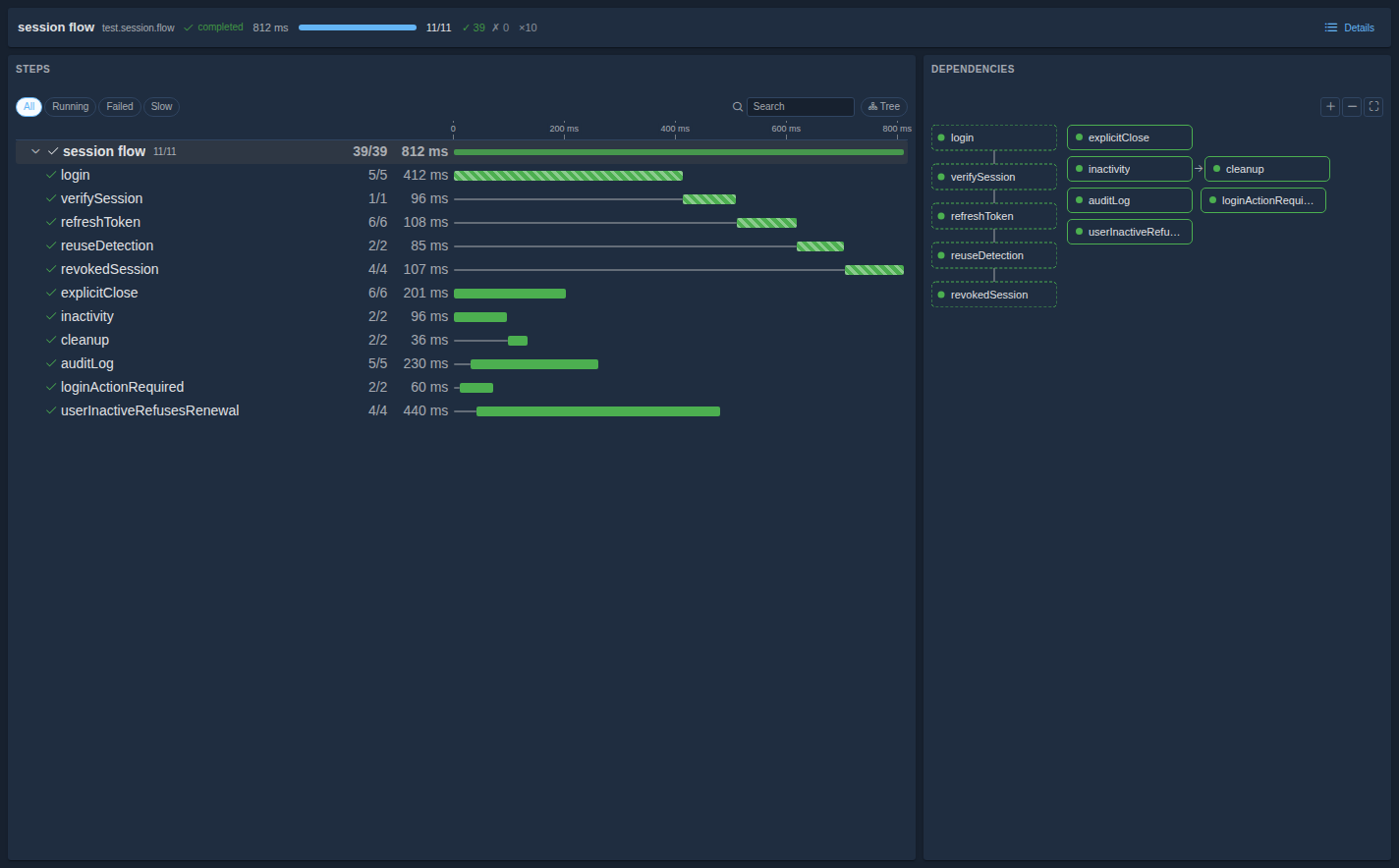The image size is (1399, 868).
Task: Select the auditLog dependency node
Action: [x=1130, y=200]
